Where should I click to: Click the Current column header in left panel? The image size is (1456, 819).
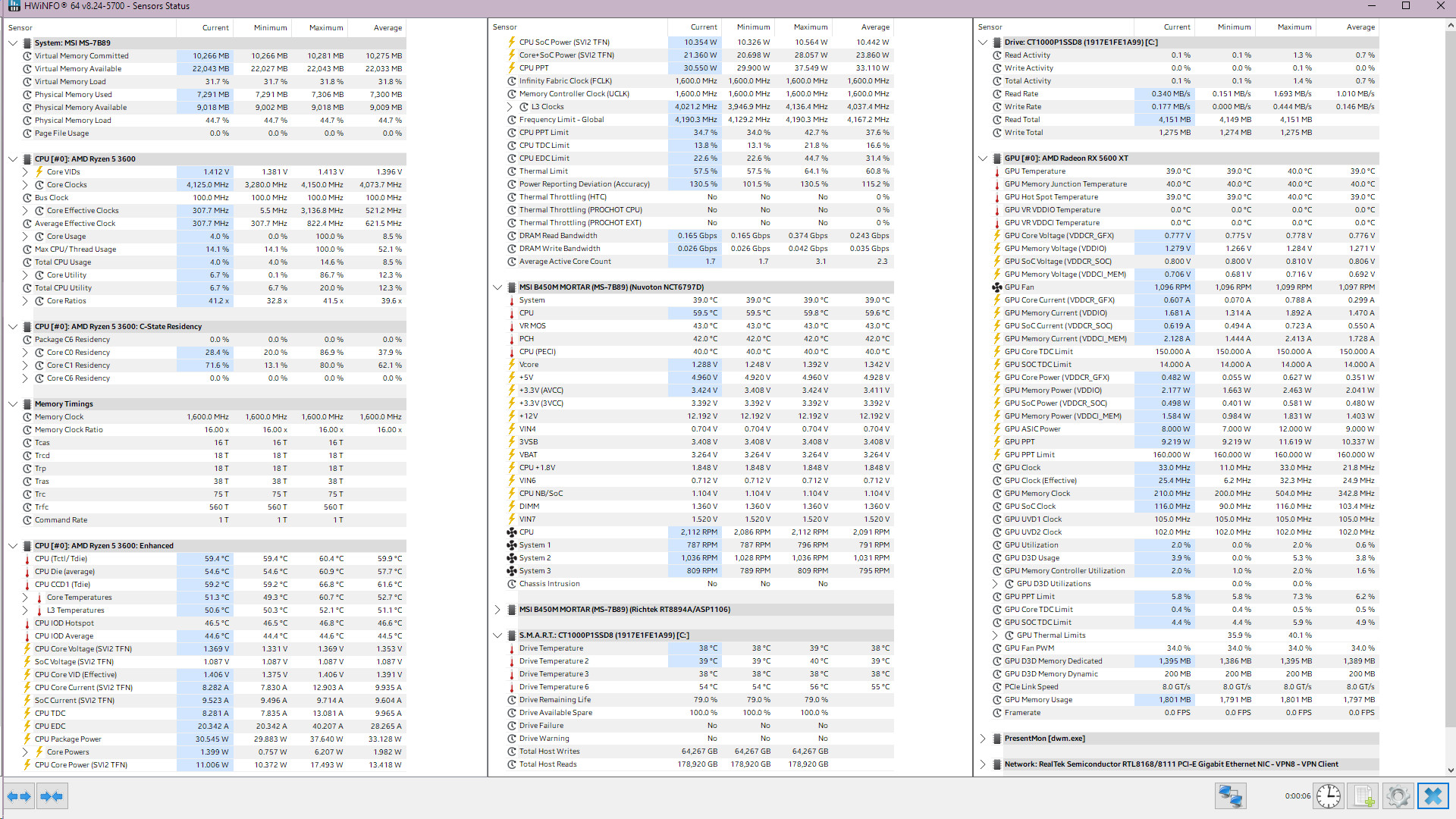pyautogui.click(x=205, y=28)
